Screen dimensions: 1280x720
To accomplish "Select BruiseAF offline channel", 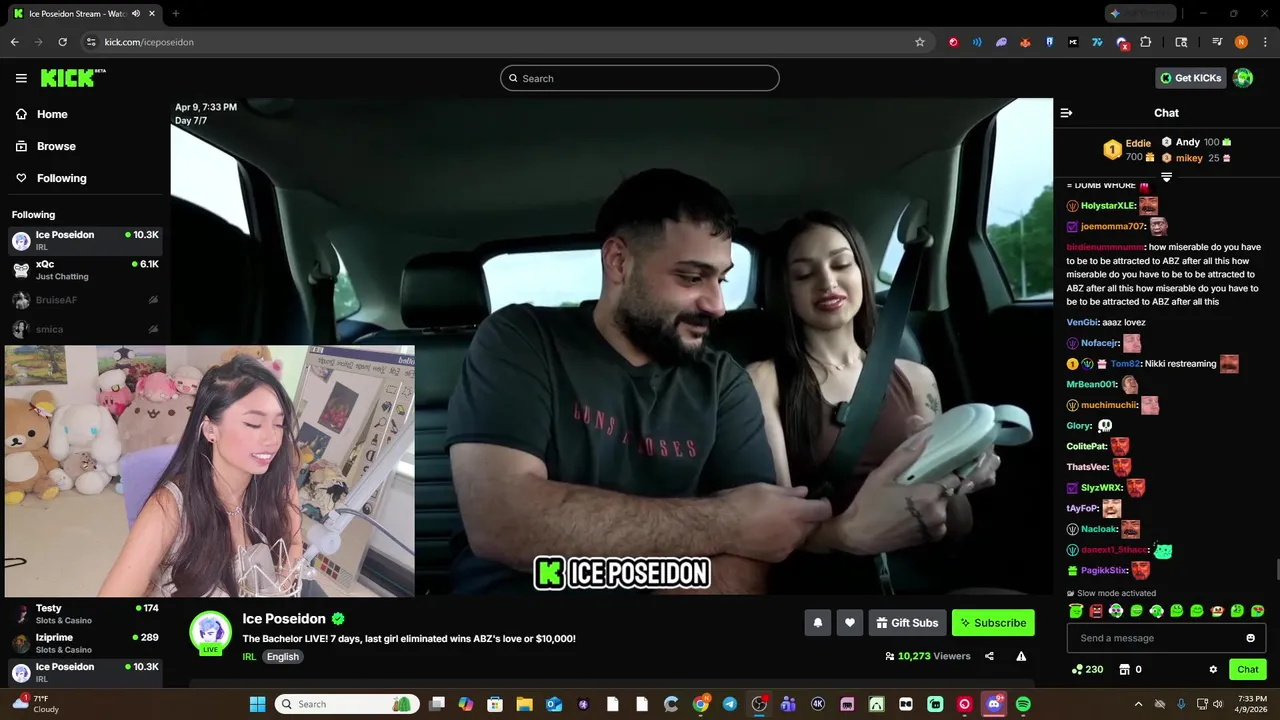I will coord(85,300).
